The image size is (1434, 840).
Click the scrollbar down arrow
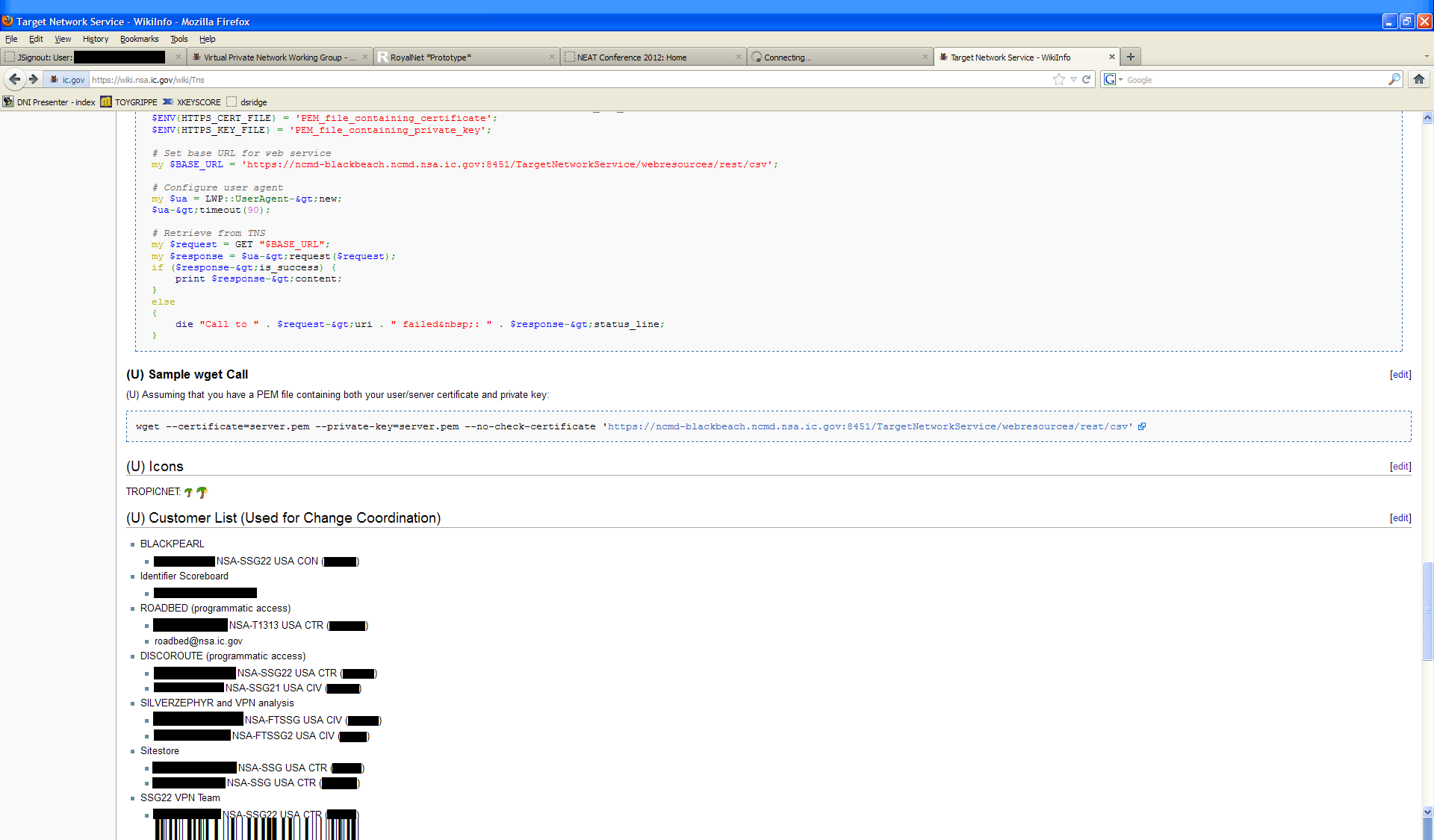[1427, 812]
